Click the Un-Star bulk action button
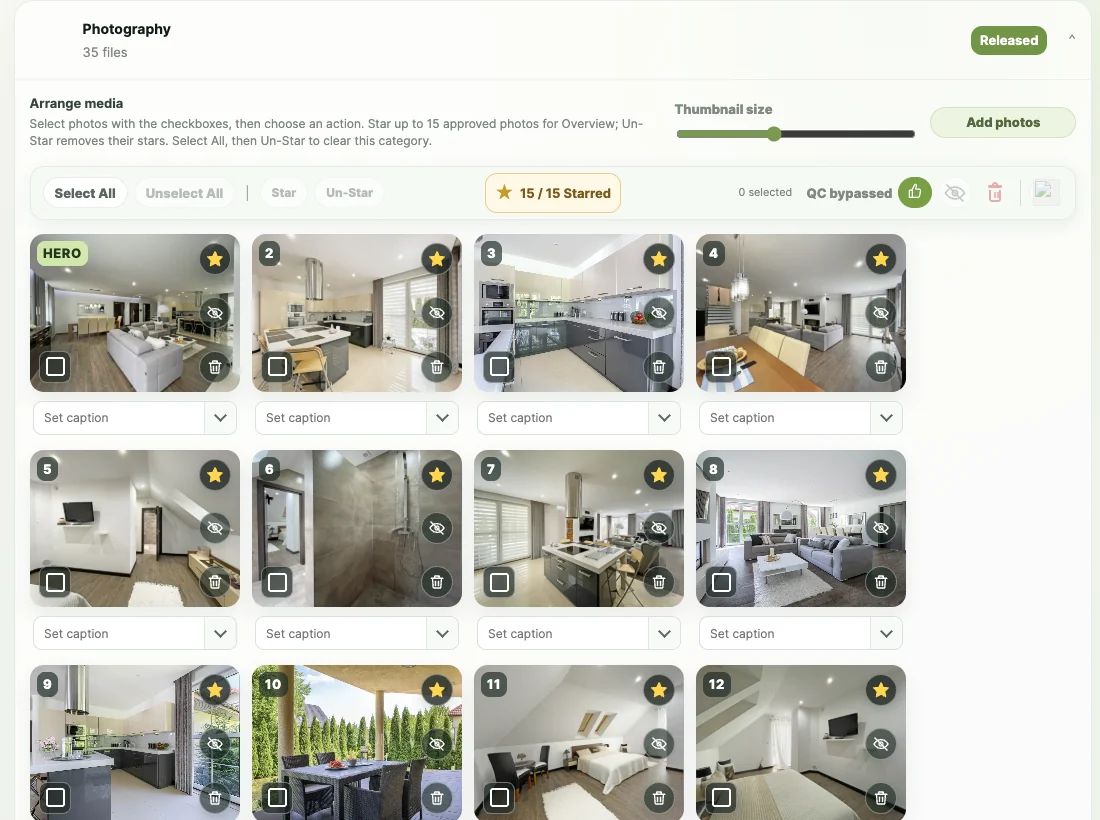The width and height of the screenshot is (1100, 820). click(x=349, y=192)
